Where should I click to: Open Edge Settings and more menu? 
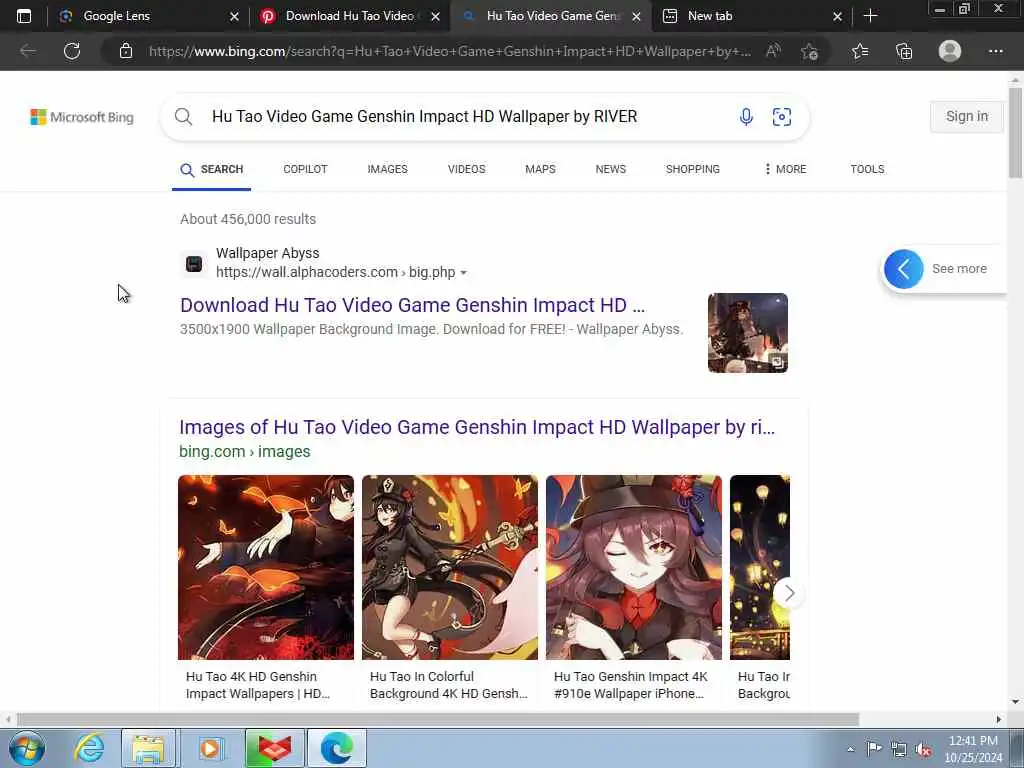tap(995, 51)
